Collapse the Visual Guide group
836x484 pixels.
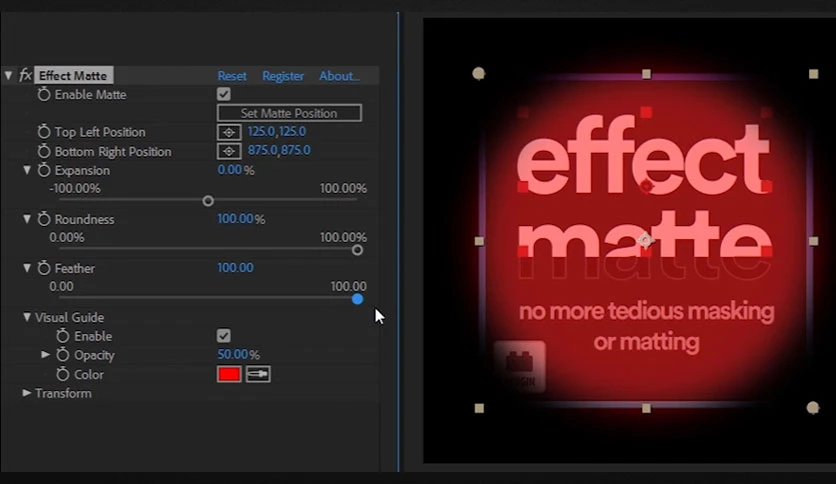[x=27, y=317]
